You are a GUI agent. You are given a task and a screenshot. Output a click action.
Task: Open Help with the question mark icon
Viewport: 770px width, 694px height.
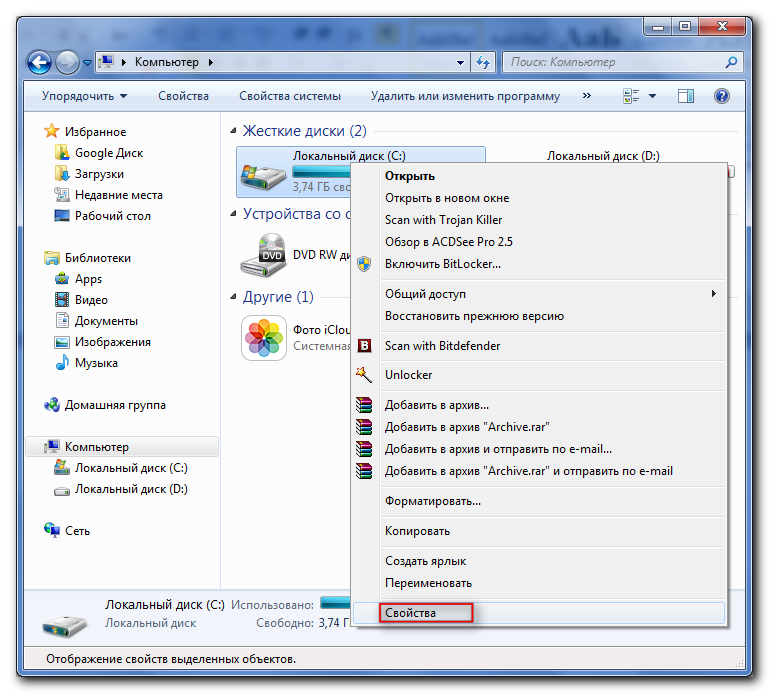722,96
